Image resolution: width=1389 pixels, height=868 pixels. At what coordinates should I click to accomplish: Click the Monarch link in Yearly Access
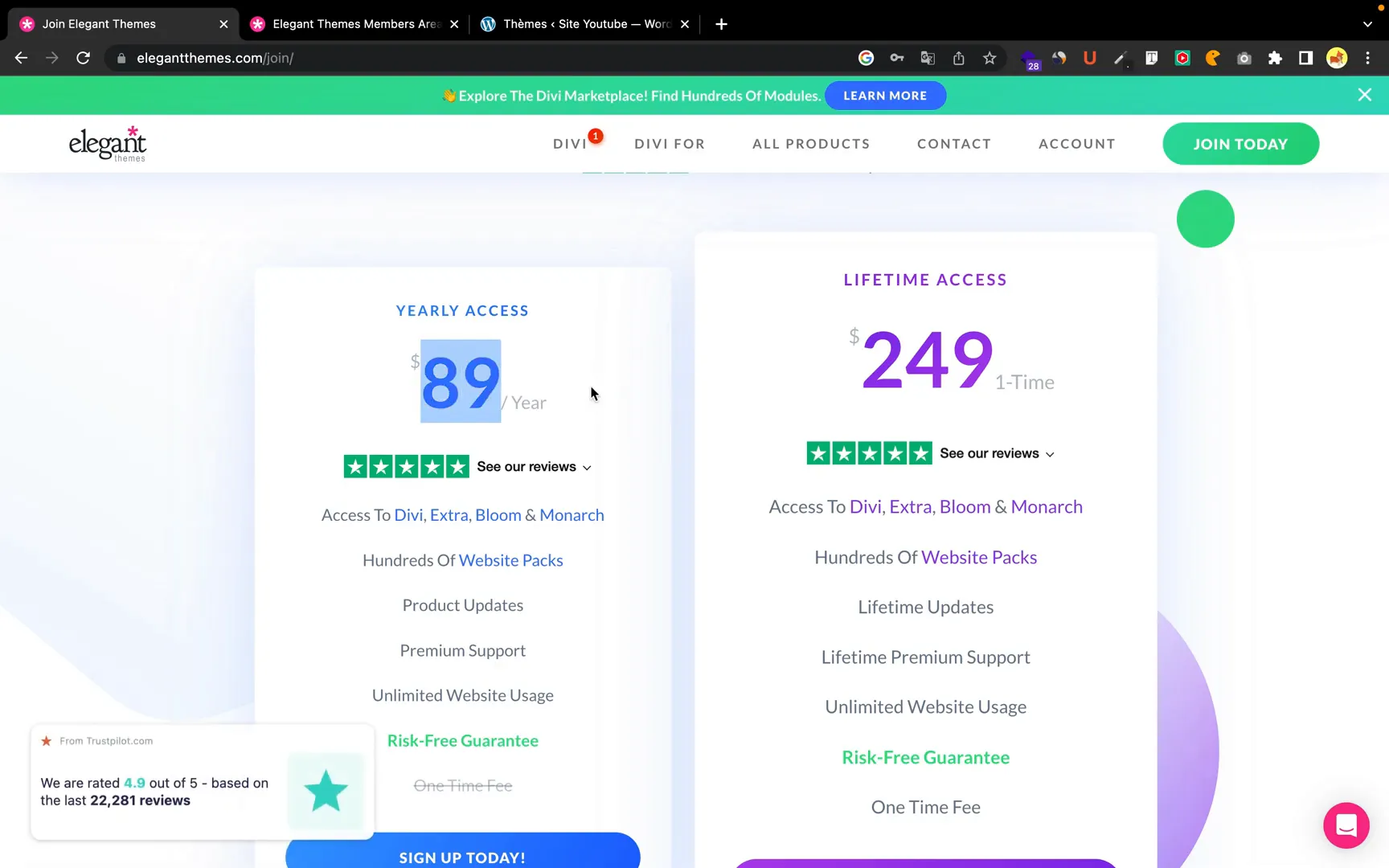pyautogui.click(x=572, y=515)
